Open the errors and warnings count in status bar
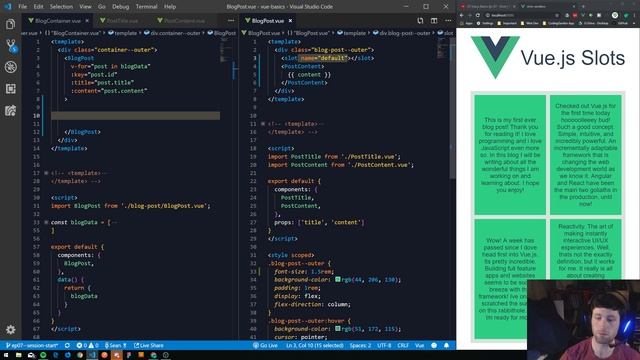This screenshot has width=640, height=360. click(x=87, y=345)
